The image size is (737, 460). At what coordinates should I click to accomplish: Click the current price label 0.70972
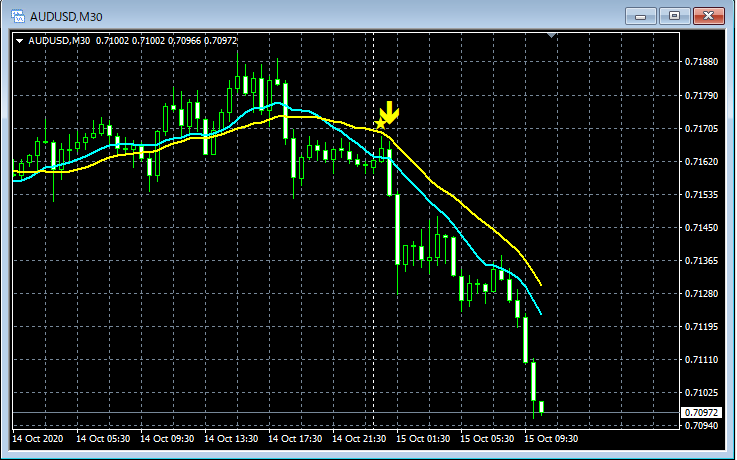tap(701, 413)
